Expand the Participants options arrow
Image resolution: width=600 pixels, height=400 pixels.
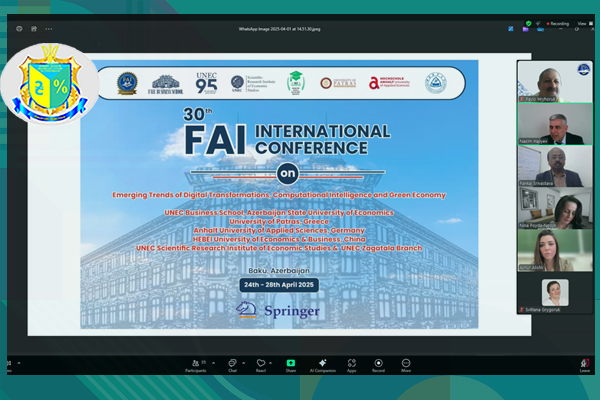click(214, 363)
